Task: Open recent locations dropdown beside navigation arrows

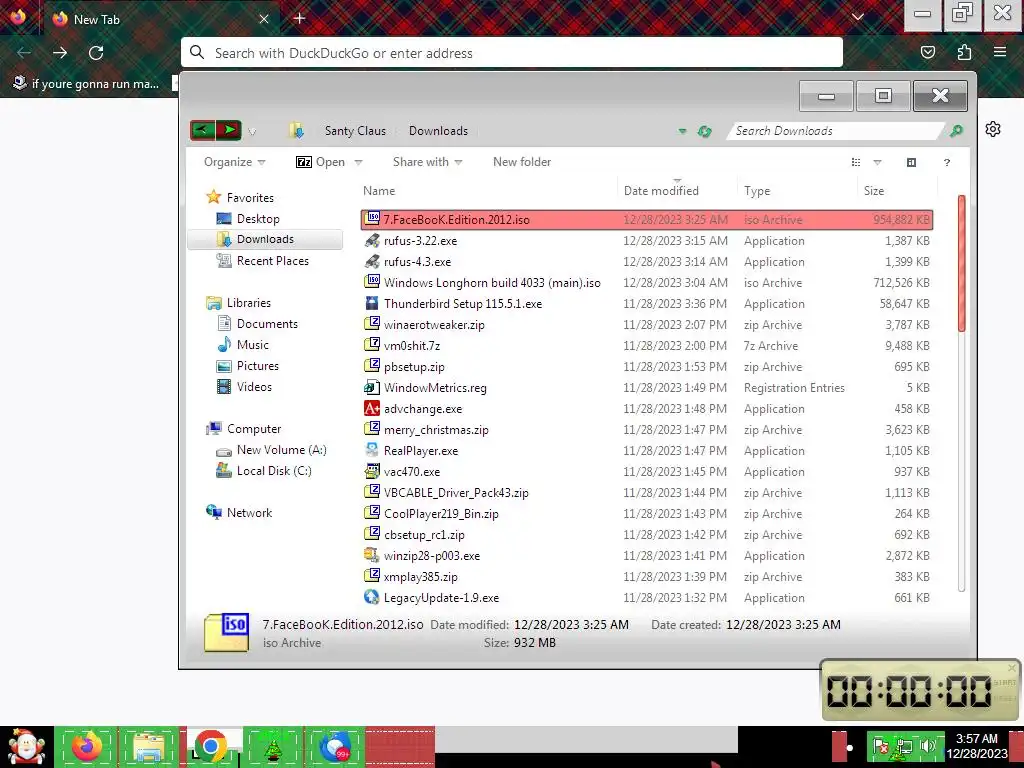Action: point(252,132)
